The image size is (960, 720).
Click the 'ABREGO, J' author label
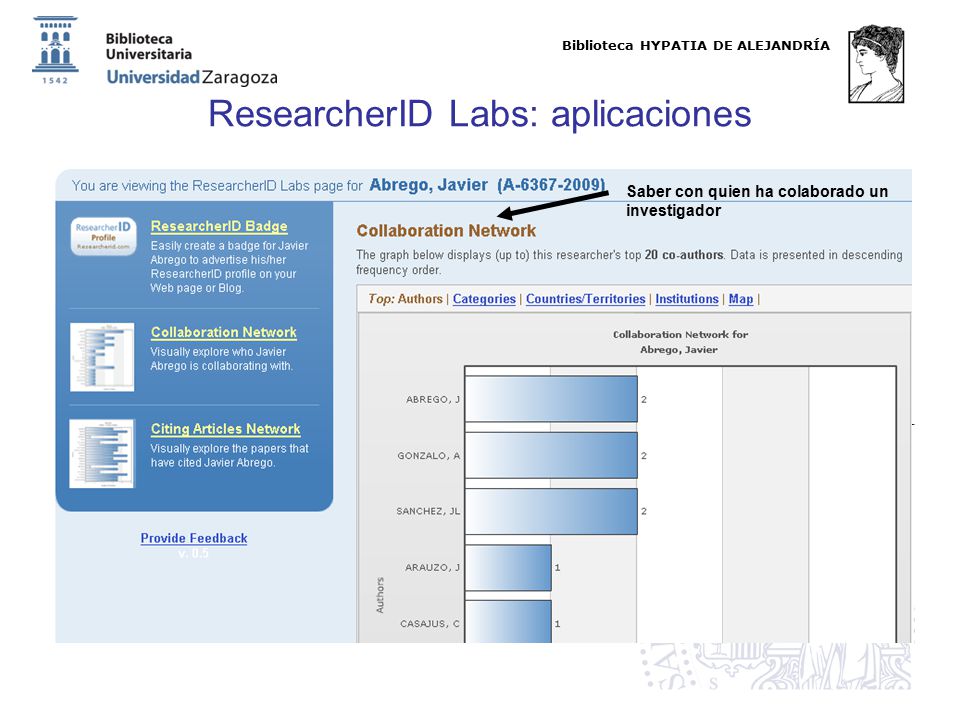[x=433, y=399]
